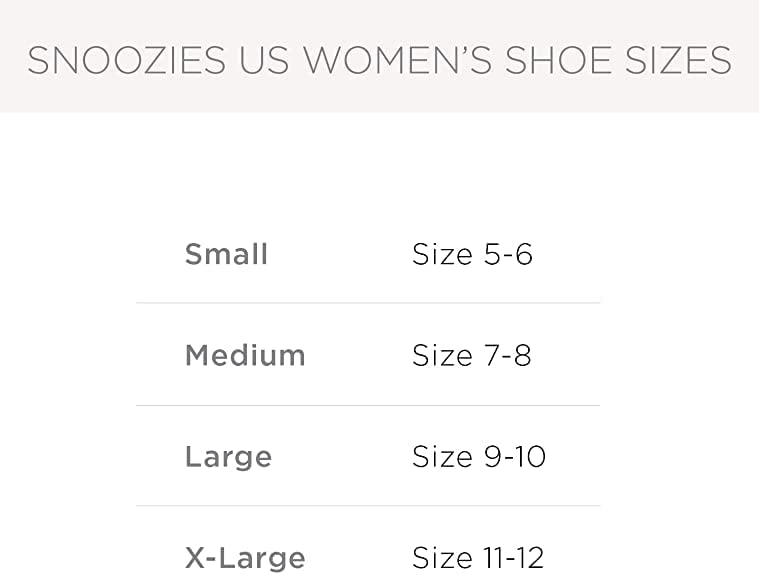Click the "X-Large" size label

pos(245,556)
